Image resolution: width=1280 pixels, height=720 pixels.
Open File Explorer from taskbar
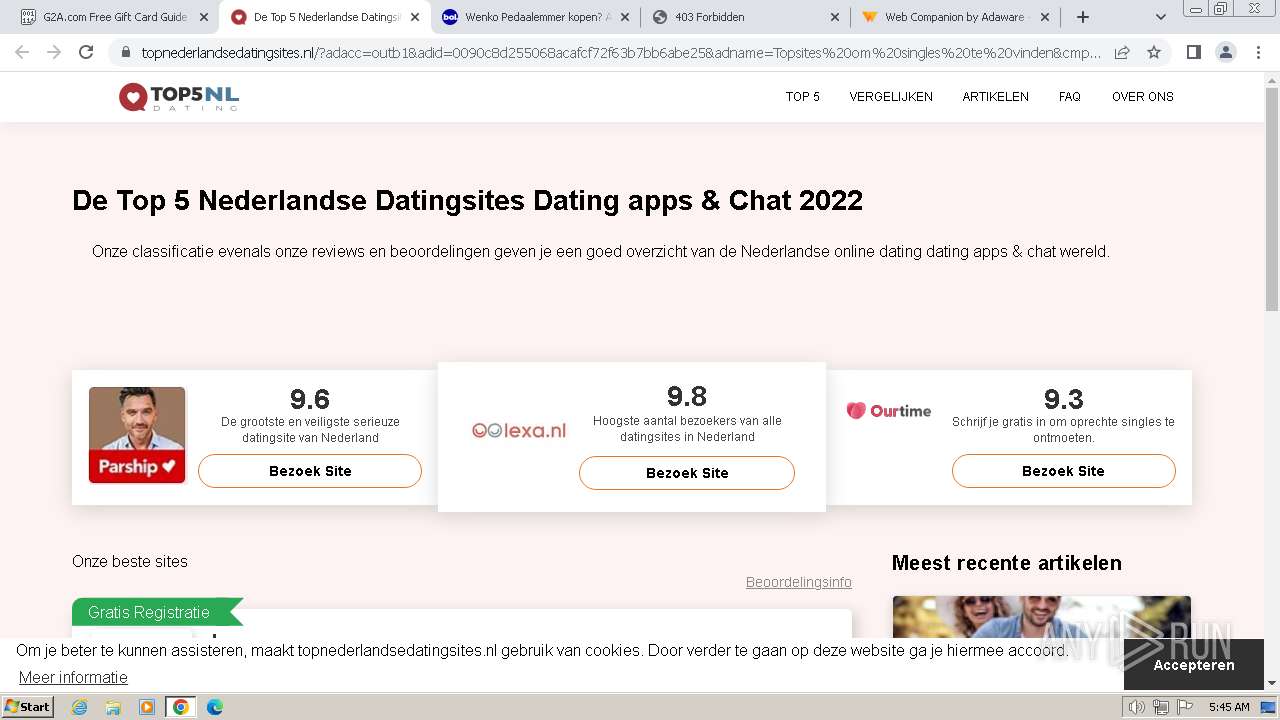(x=113, y=707)
